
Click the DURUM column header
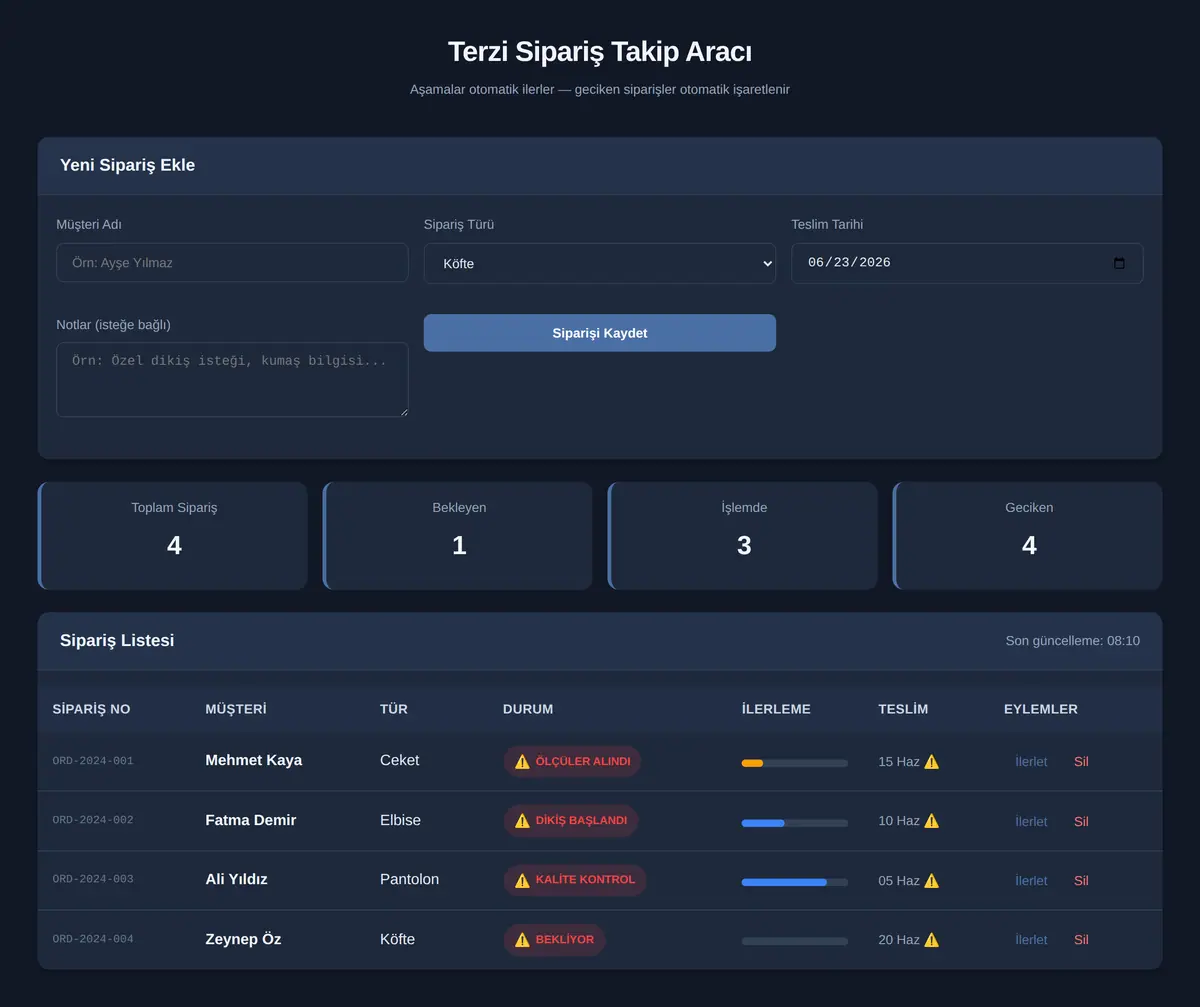tap(528, 709)
